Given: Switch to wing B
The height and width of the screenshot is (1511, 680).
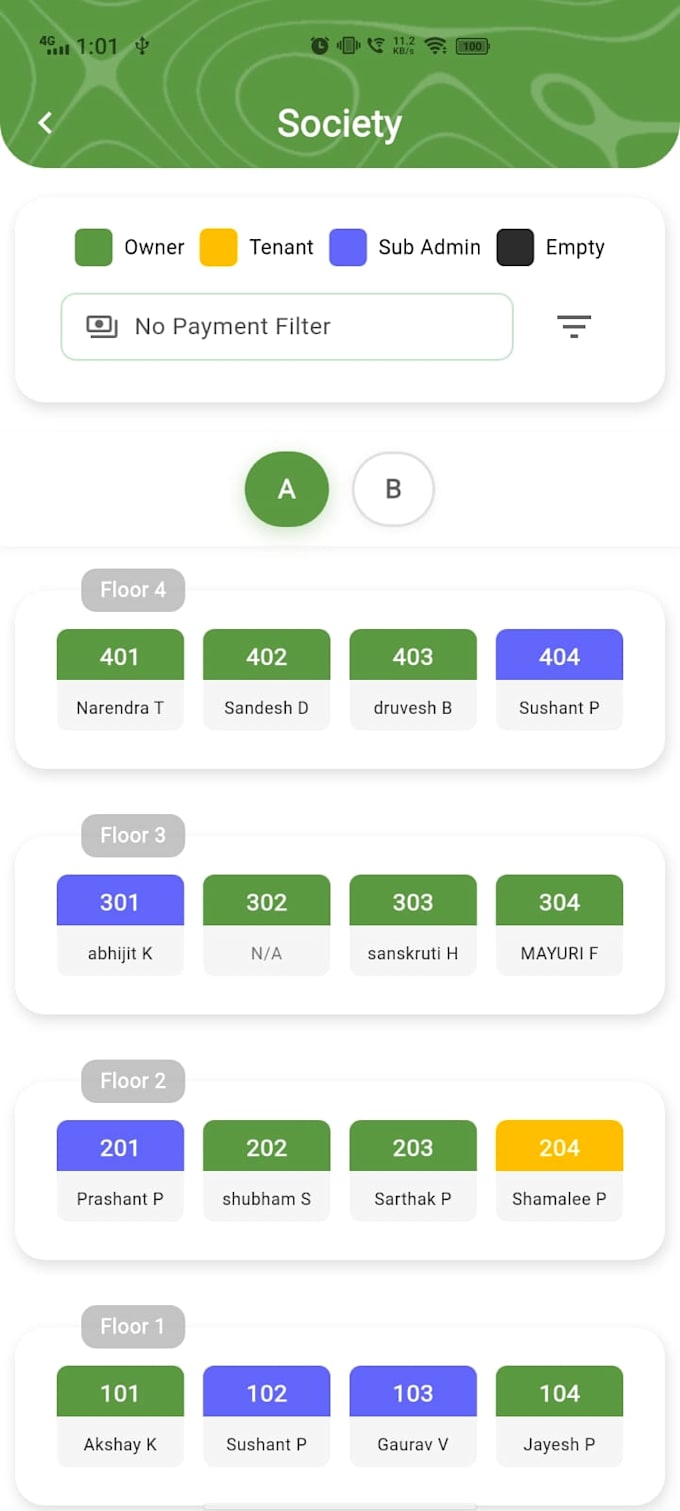Looking at the screenshot, I should point(393,489).
